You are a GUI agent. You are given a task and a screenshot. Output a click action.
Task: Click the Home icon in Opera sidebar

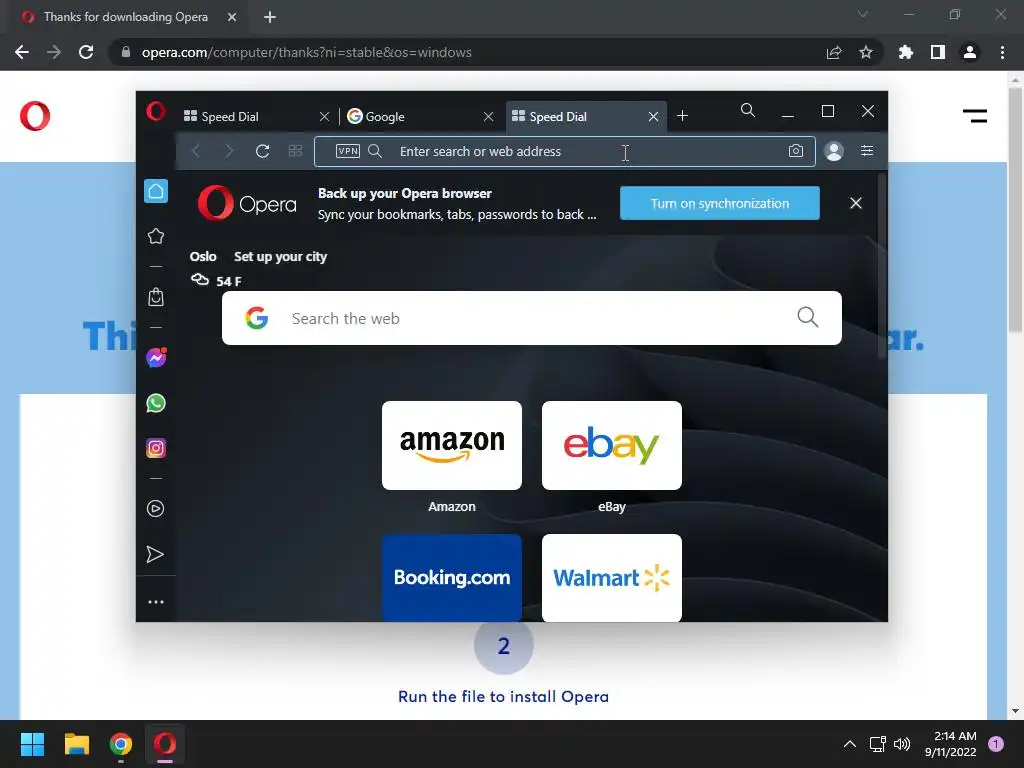pyautogui.click(x=155, y=191)
